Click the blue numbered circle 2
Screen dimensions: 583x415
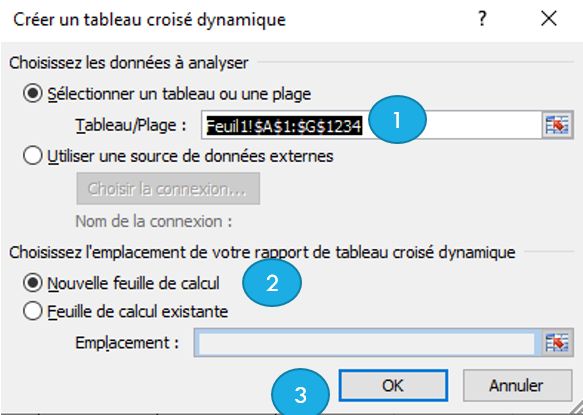point(272,283)
